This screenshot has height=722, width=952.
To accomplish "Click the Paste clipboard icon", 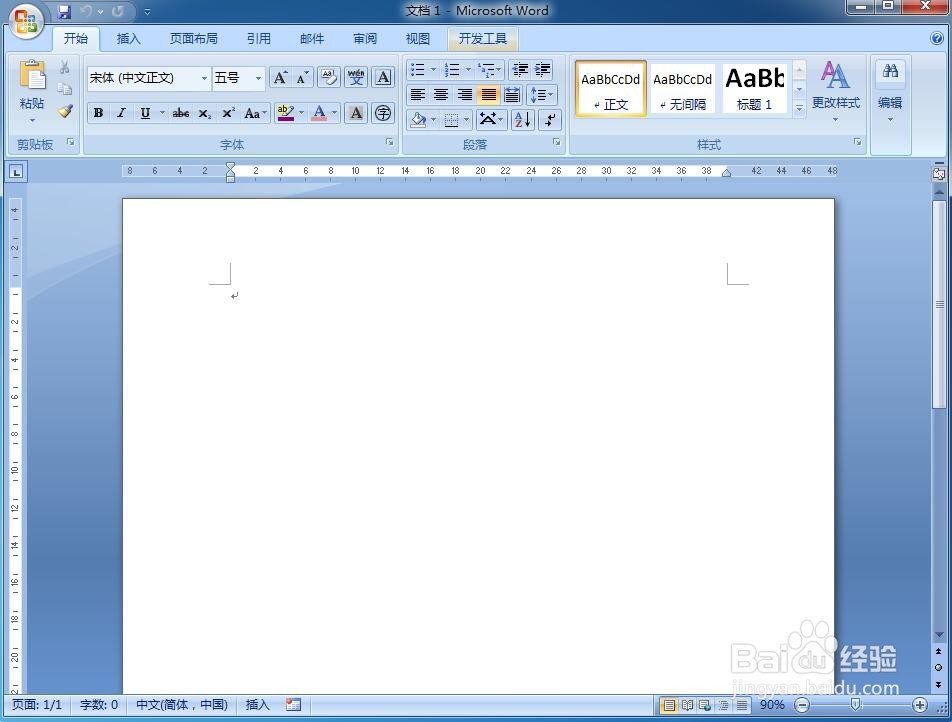I will (x=32, y=76).
